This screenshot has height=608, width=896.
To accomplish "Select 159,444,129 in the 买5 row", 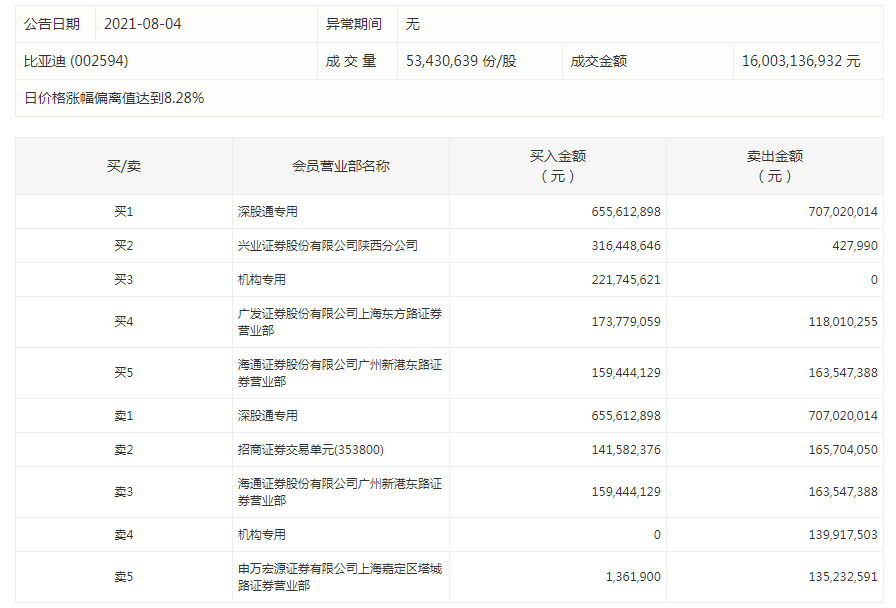I will [626, 373].
